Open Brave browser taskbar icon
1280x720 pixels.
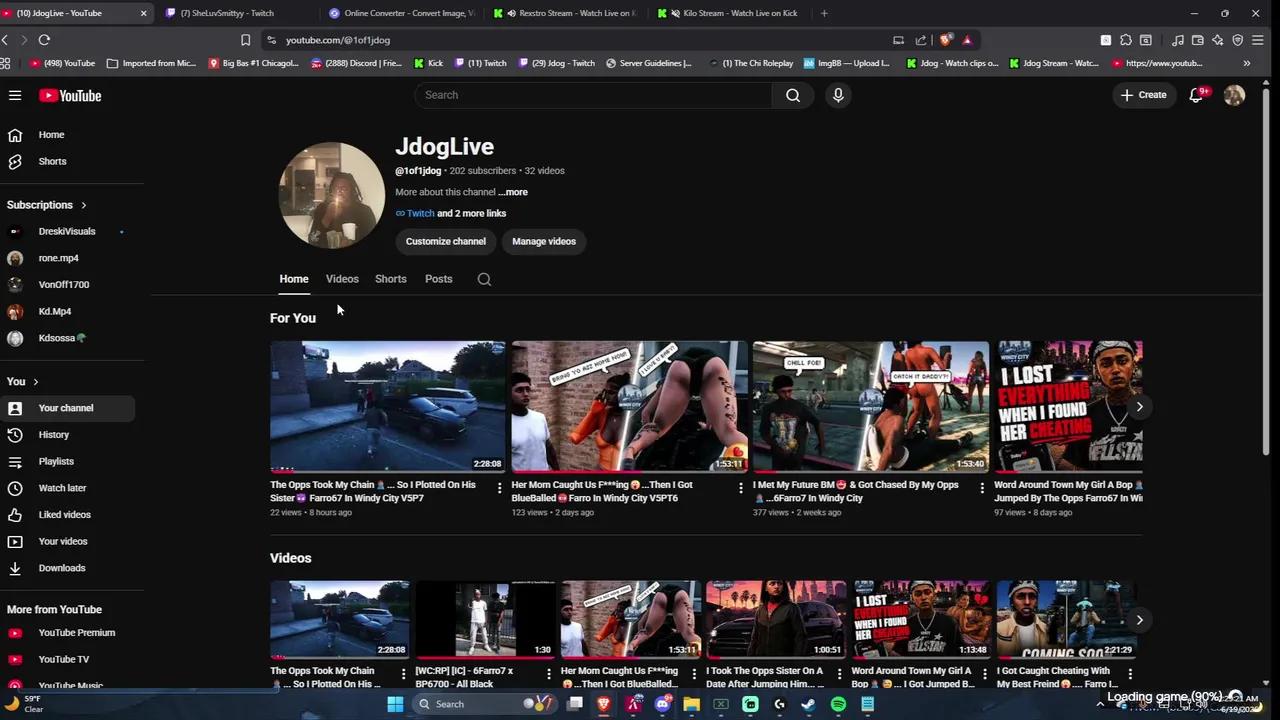604,704
